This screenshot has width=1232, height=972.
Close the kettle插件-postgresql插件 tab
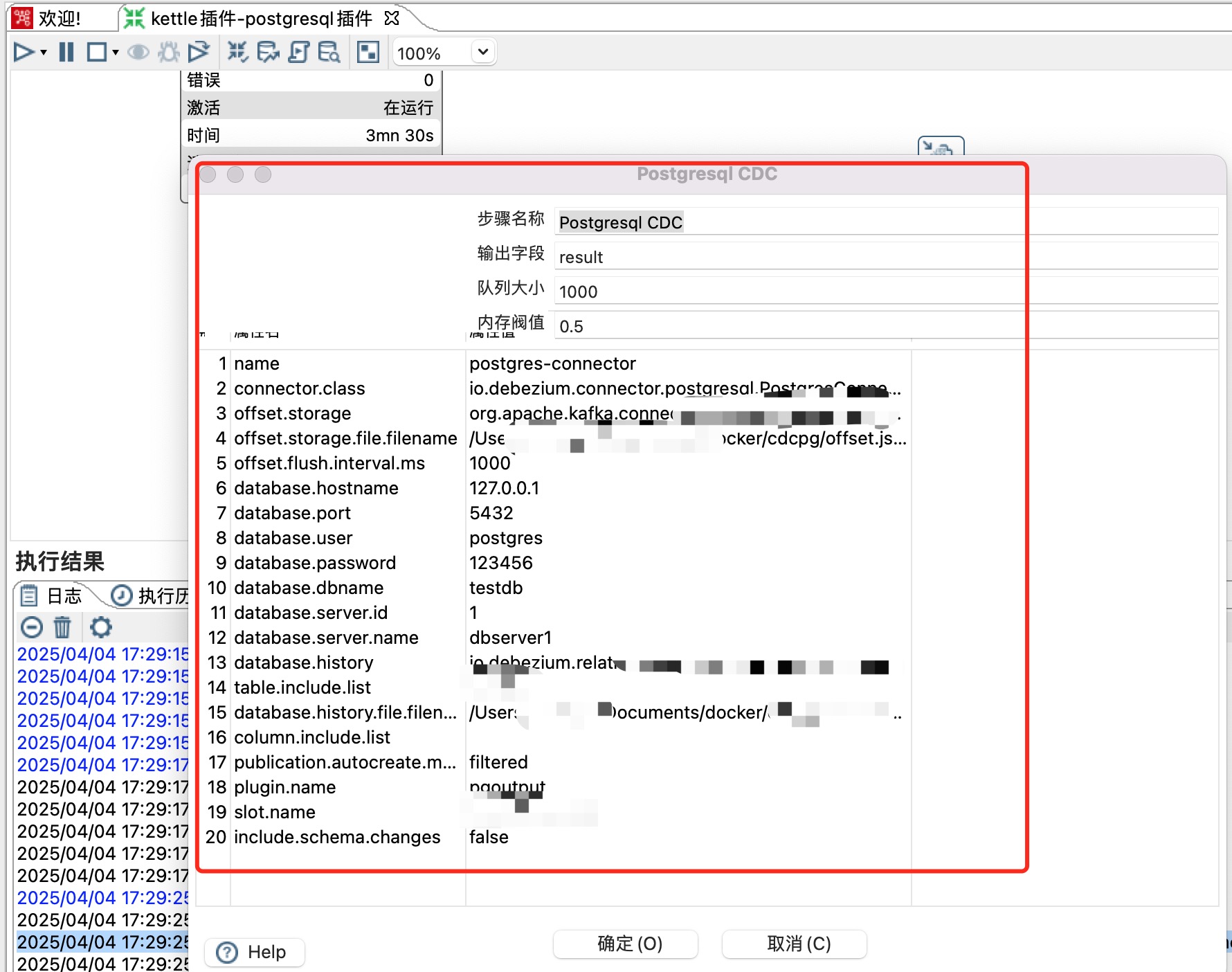point(392,18)
